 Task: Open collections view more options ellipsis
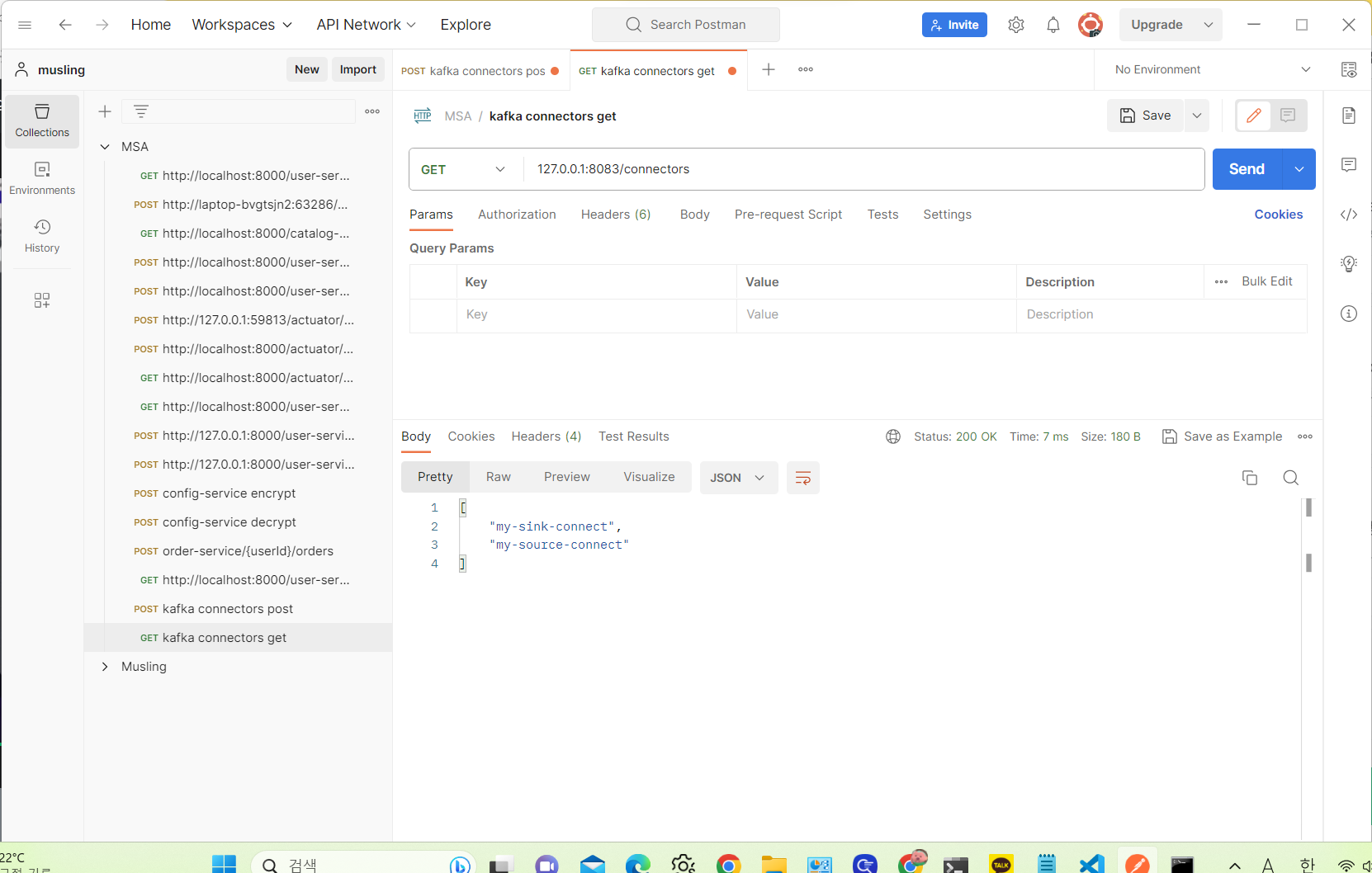(372, 111)
